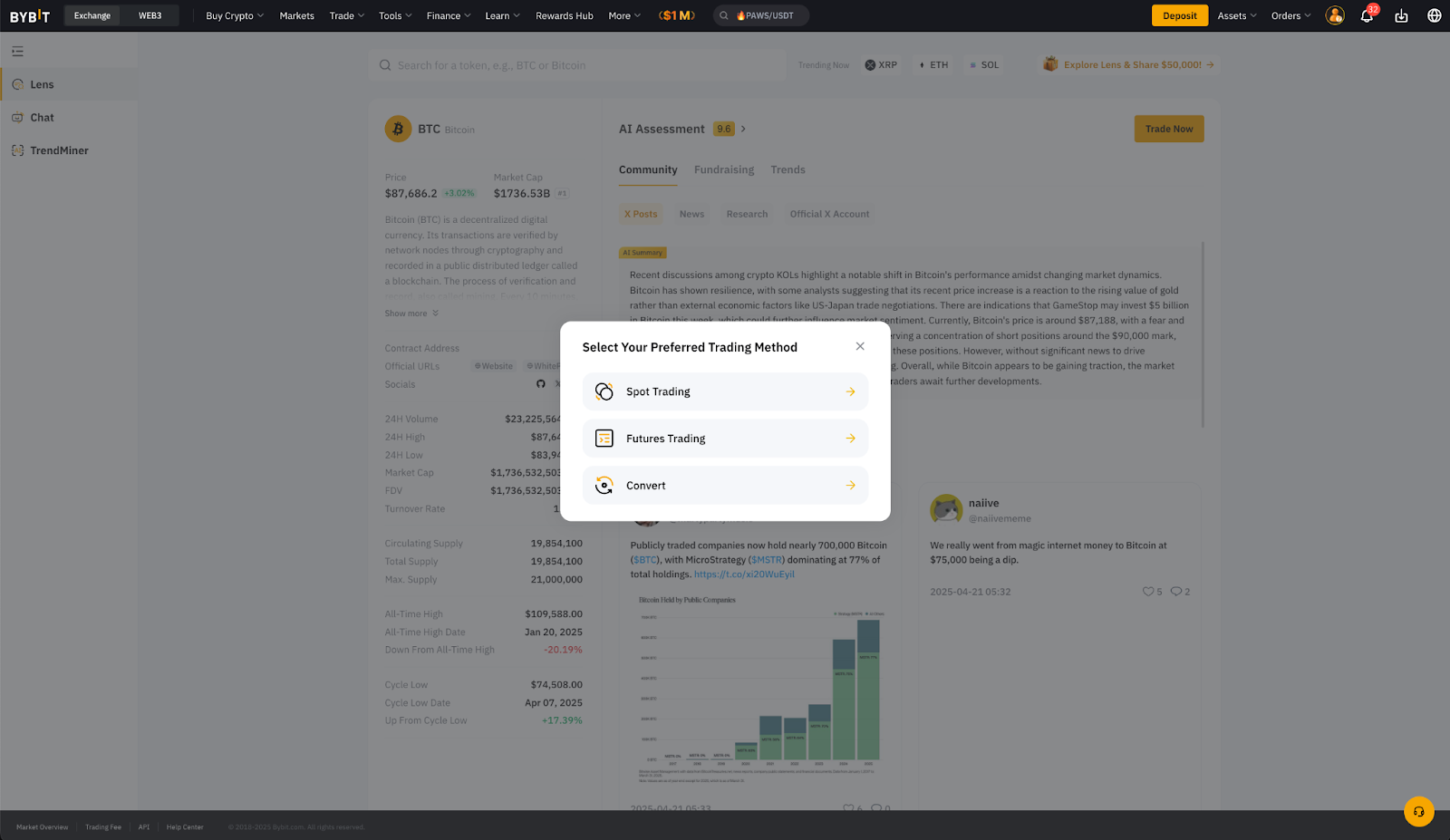Select the X Posts filter tab
Viewport: 1450px width, 840px height.
point(641,214)
